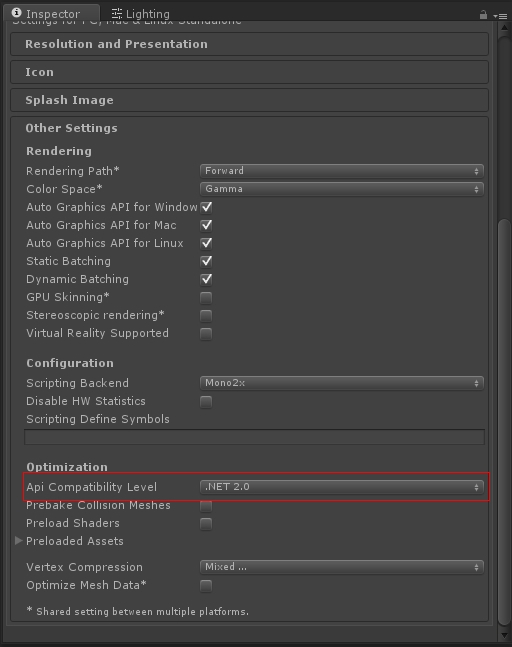Uncheck Auto Graphics API for Mac
This screenshot has height=647, width=512.
[206, 225]
